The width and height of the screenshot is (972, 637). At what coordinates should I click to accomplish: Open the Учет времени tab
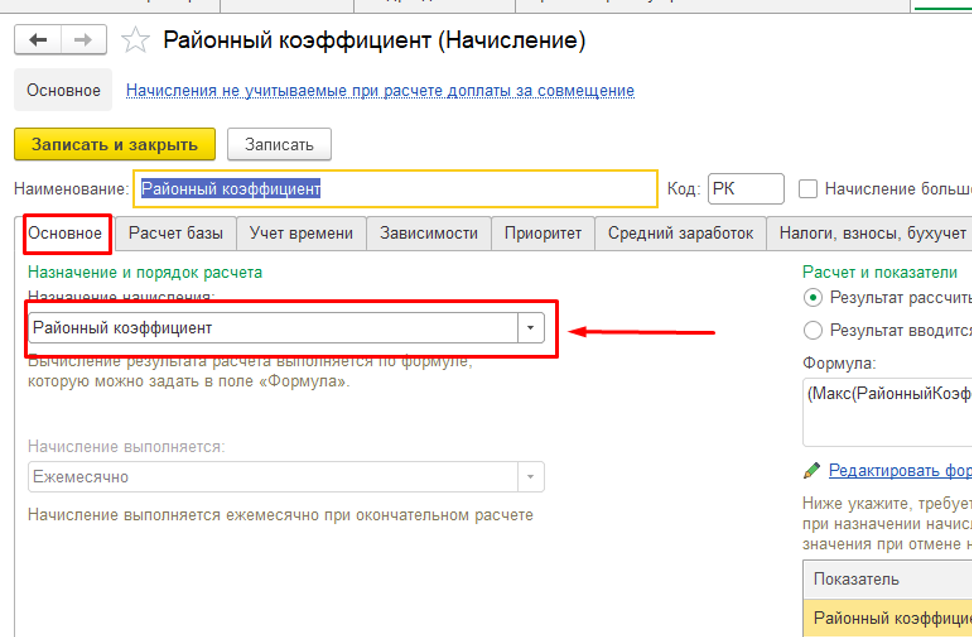pos(301,234)
